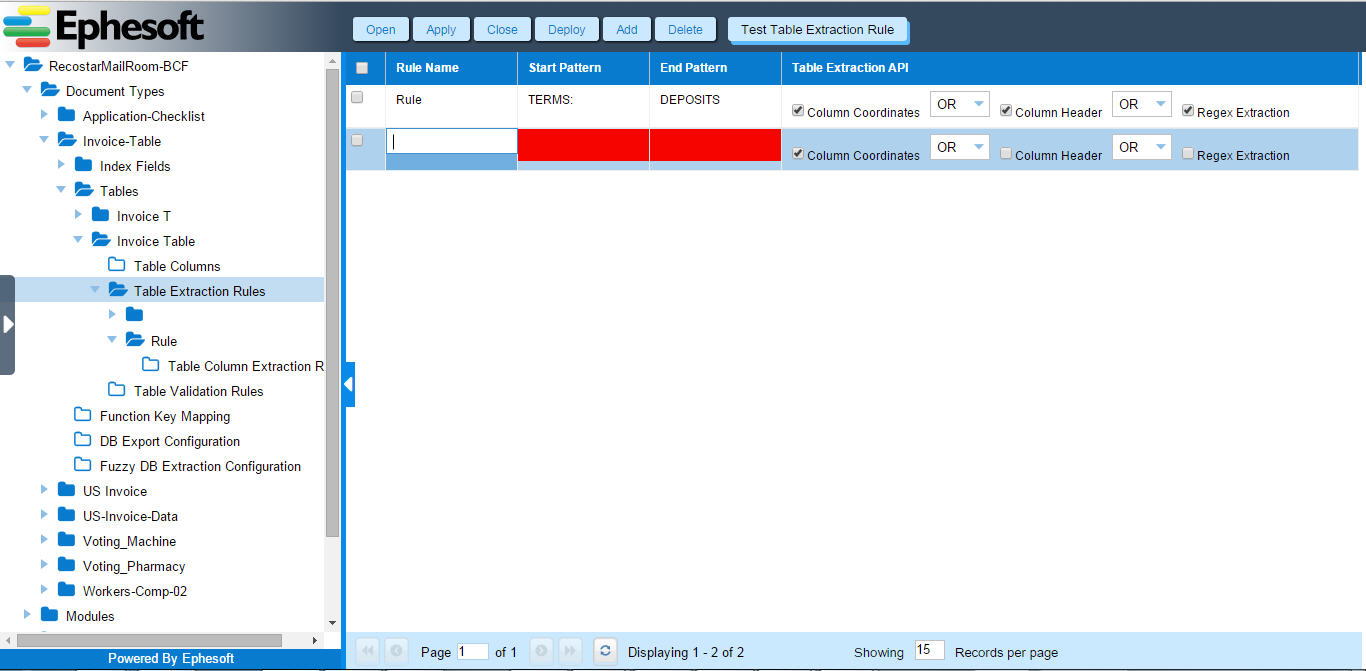Click the records per page field
Image resolution: width=1366 pixels, height=671 pixels.
click(929, 650)
